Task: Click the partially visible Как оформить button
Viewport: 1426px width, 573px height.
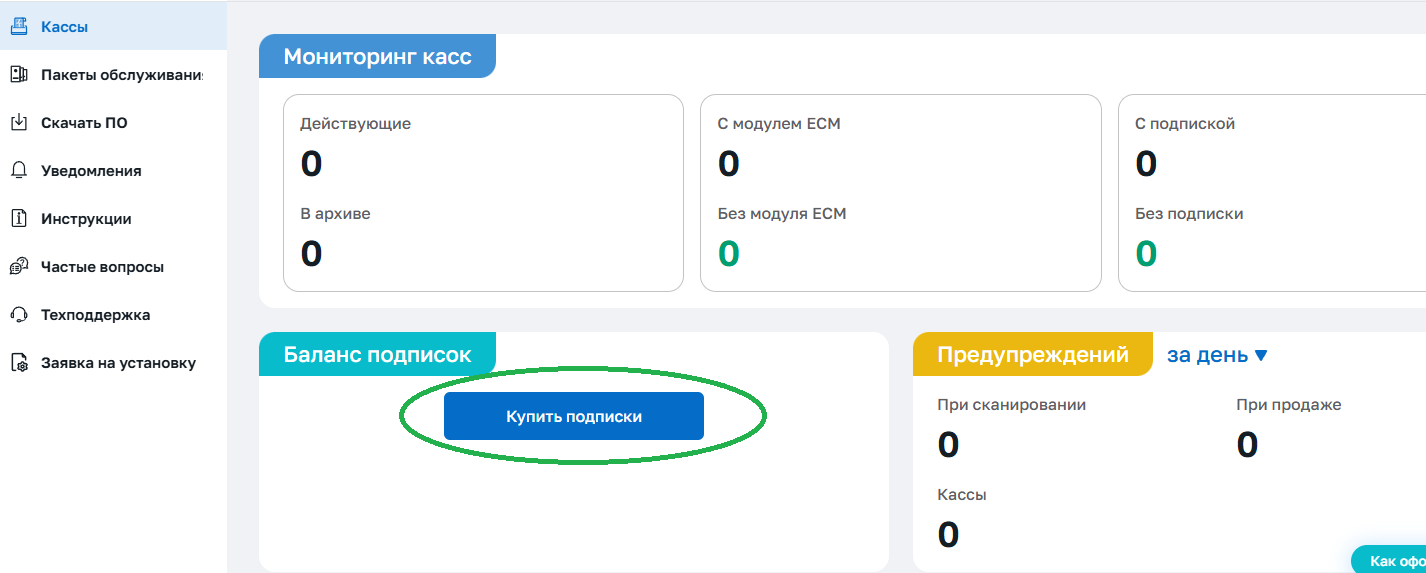Action: pyautogui.click(x=1392, y=561)
